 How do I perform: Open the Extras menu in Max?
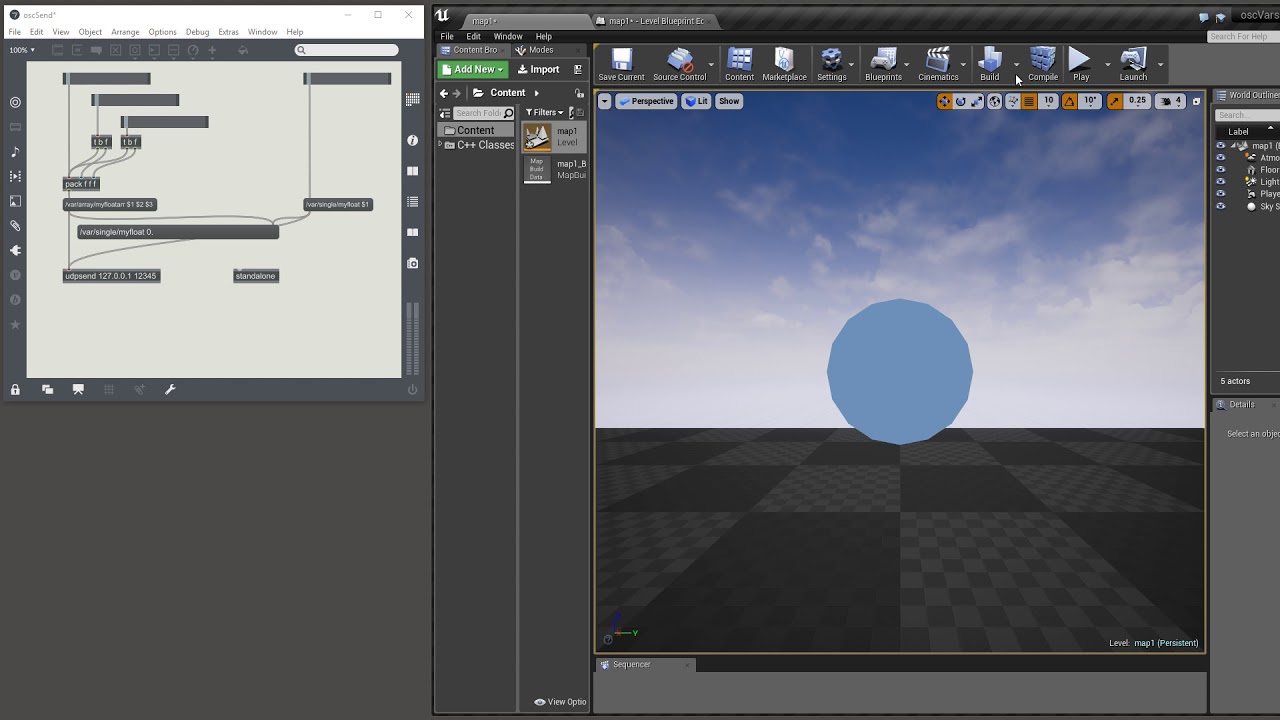[228, 32]
